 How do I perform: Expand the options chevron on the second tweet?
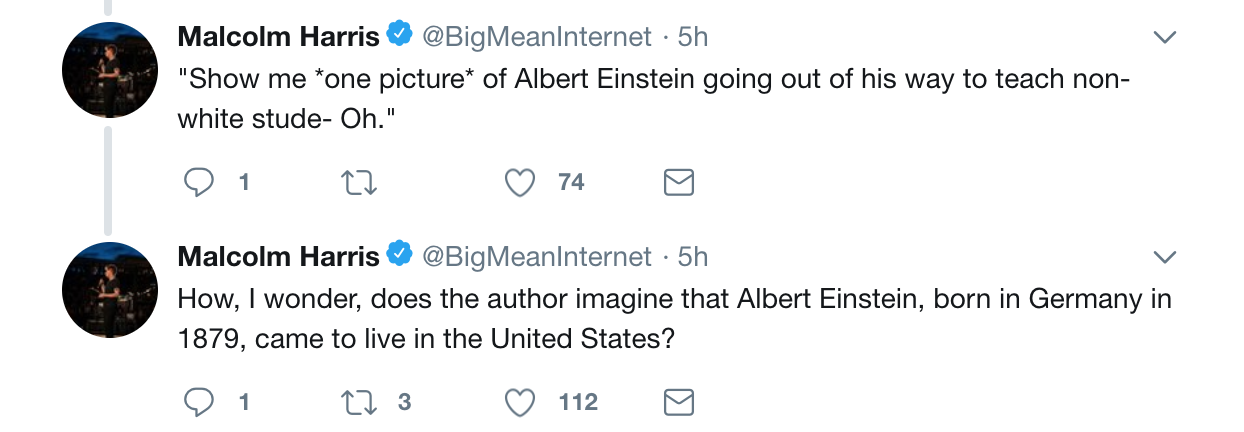coord(1164,258)
